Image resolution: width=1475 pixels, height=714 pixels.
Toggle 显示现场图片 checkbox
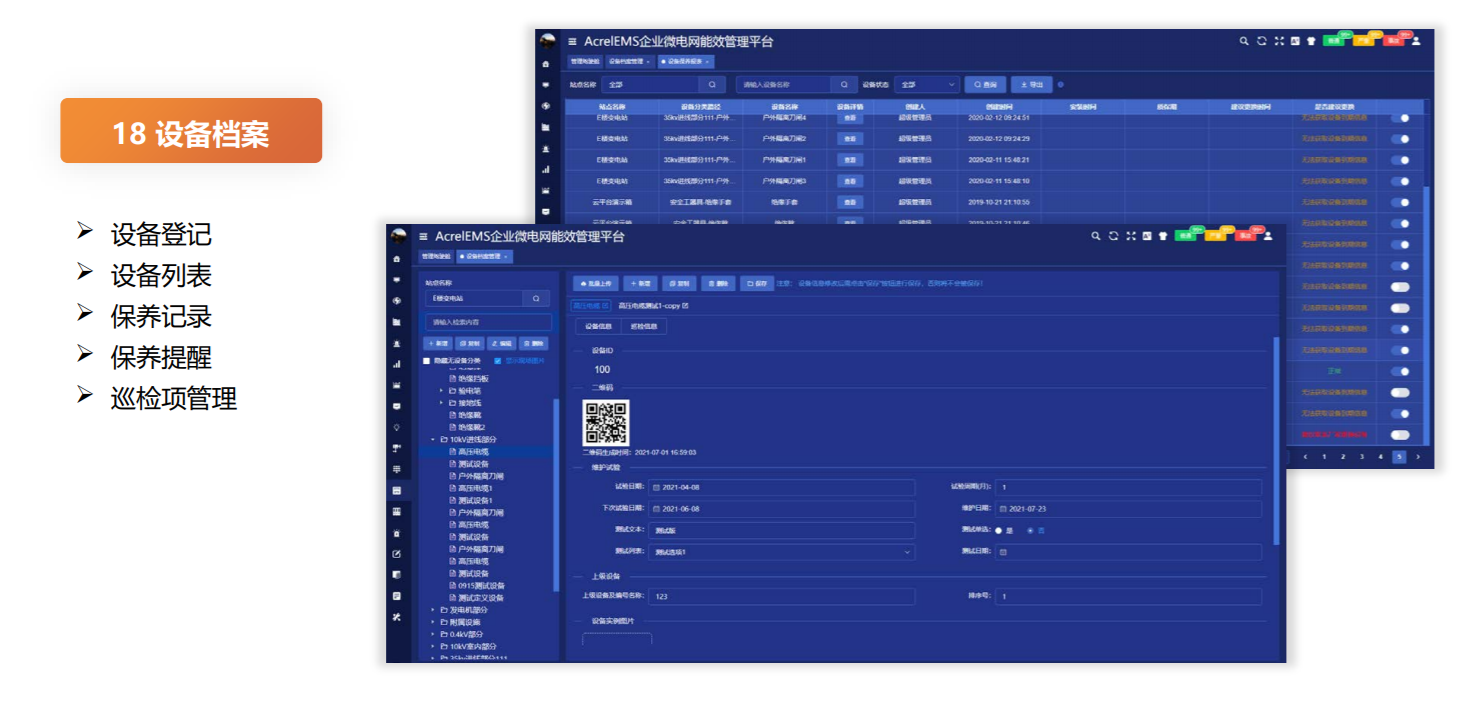point(498,361)
